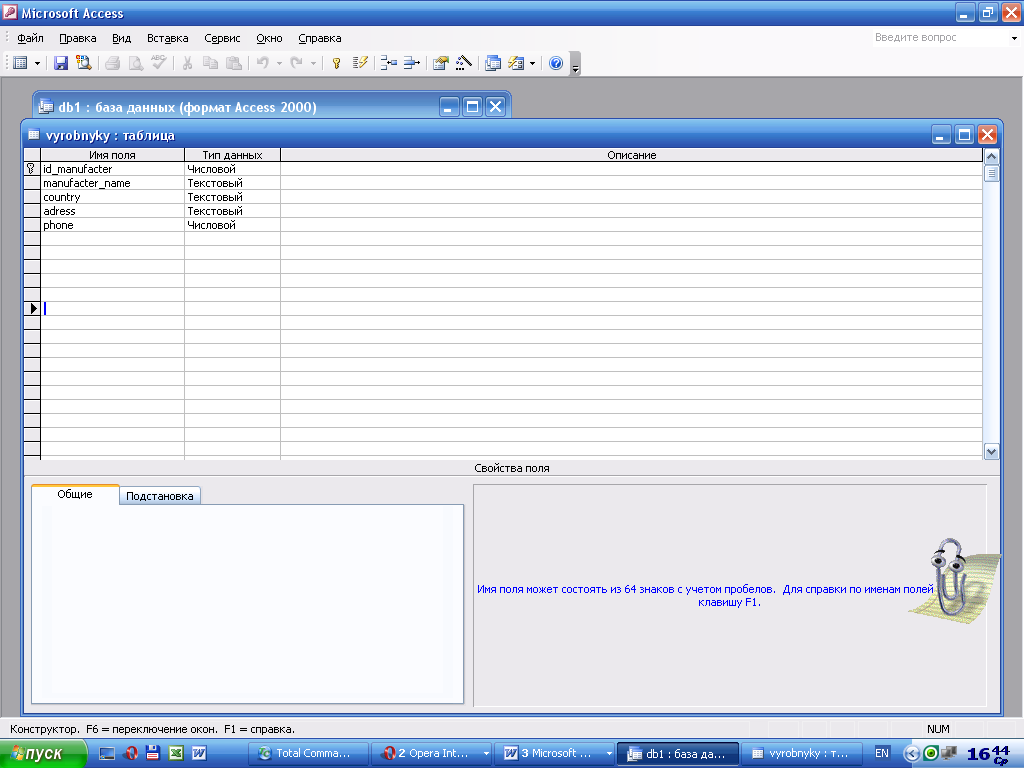Click the 'Введите вопрос' help box
1024x768 pixels.
tap(939, 38)
